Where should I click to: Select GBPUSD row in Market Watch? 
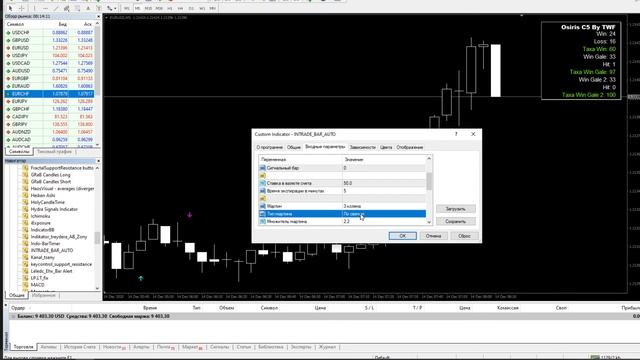pos(49,40)
